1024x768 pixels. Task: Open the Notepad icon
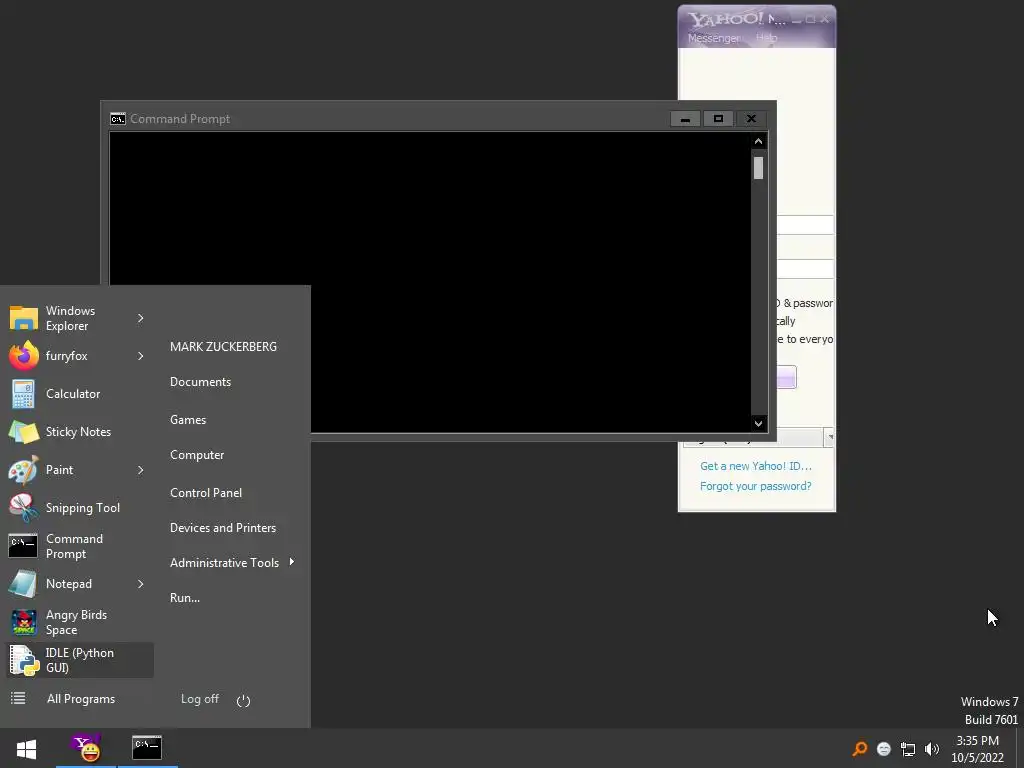(x=24, y=584)
